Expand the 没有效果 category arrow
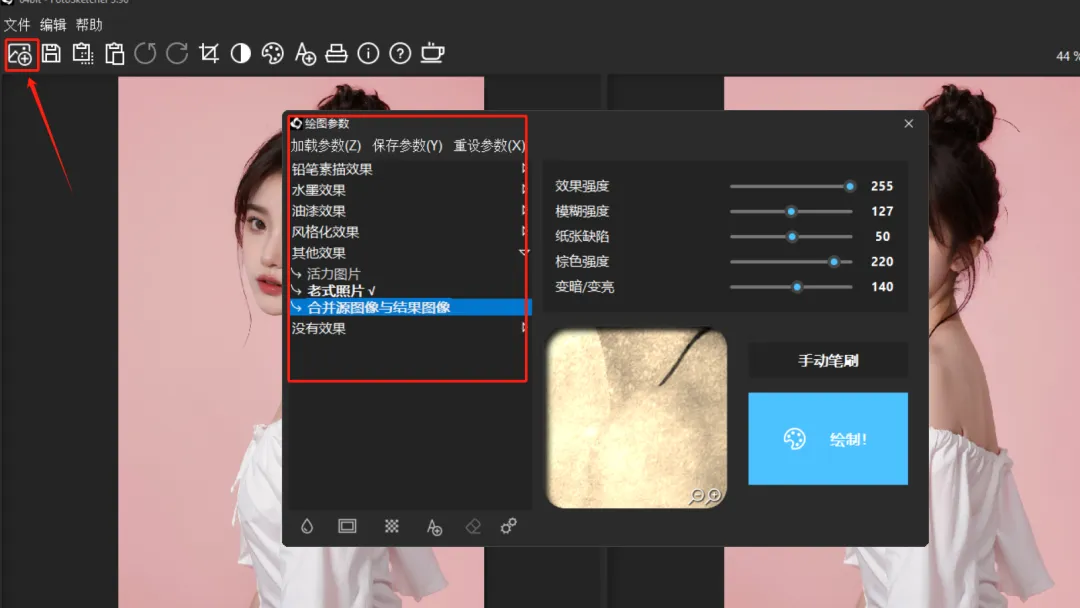This screenshot has height=608, width=1080. (x=524, y=328)
